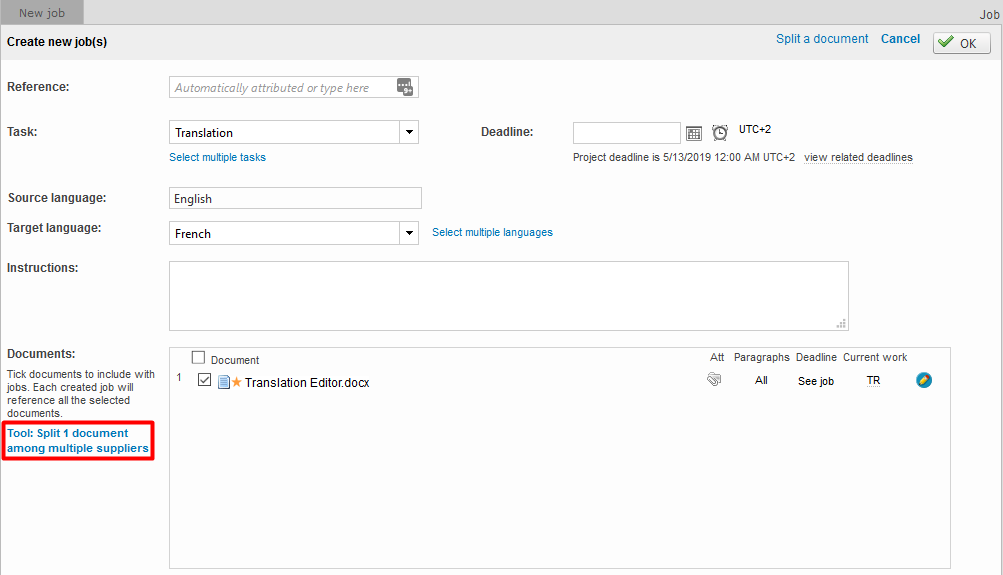
Task: Click the attachments paperclip icon
Action: (714, 380)
